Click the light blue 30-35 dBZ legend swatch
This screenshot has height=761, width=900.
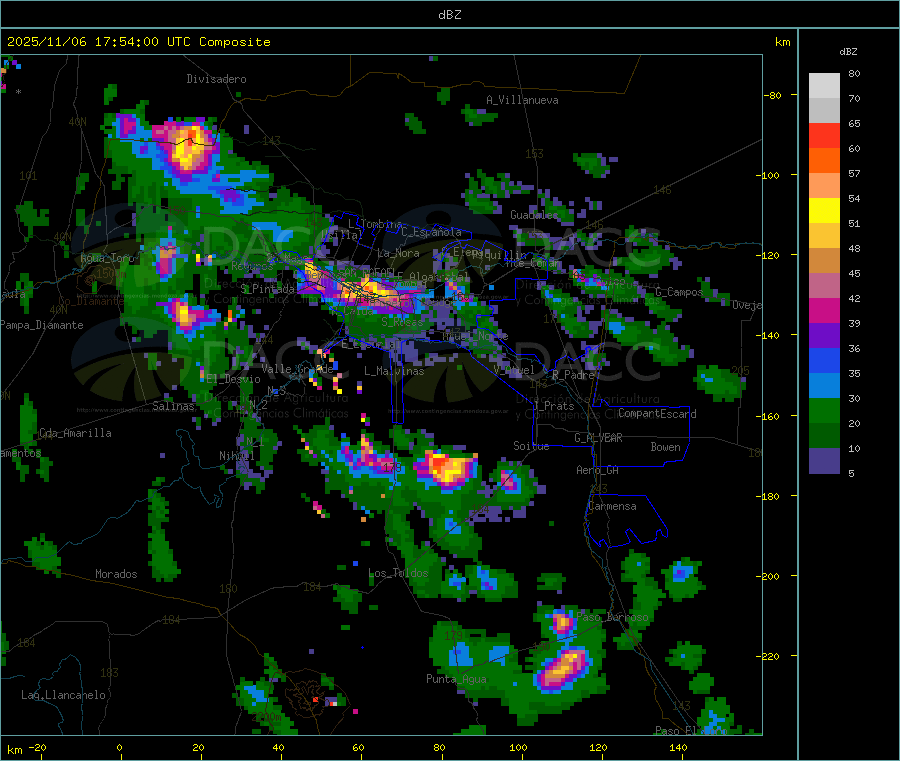point(824,386)
